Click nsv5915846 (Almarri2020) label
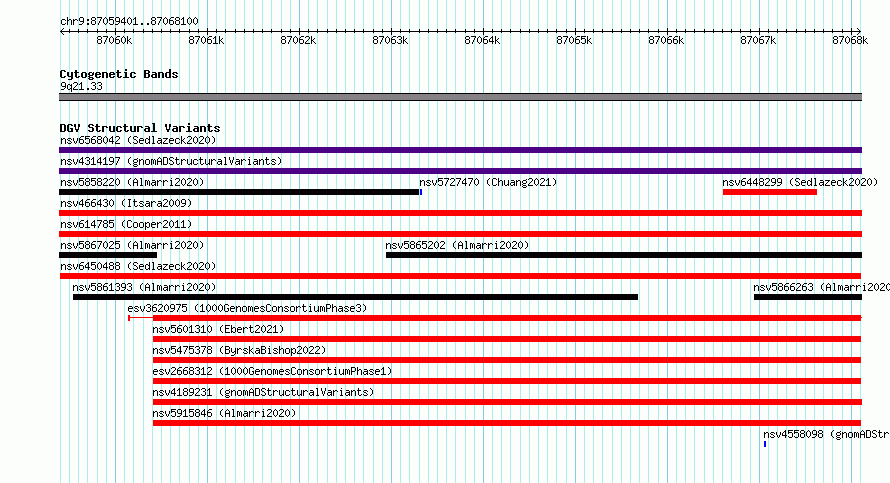890x483 pixels. pyautogui.click(x=224, y=413)
